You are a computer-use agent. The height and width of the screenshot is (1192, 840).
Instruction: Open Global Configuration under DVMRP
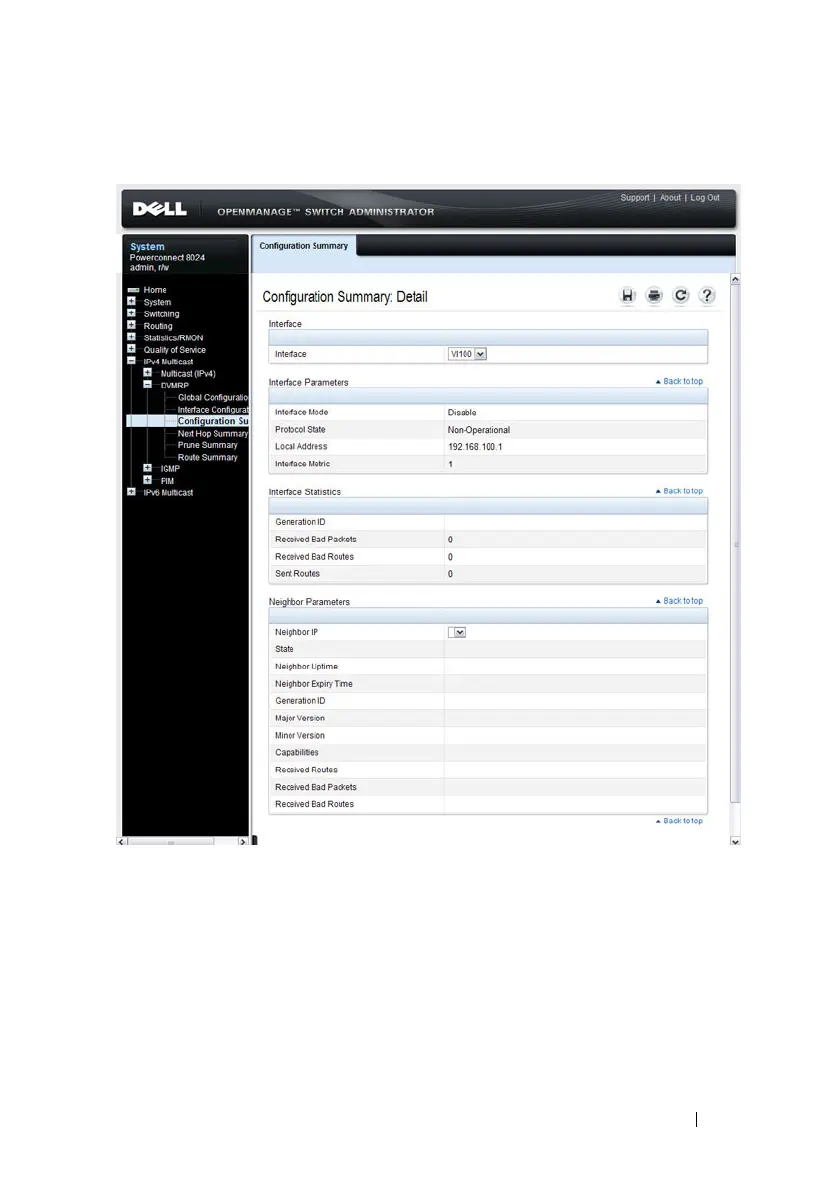coord(213,398)
